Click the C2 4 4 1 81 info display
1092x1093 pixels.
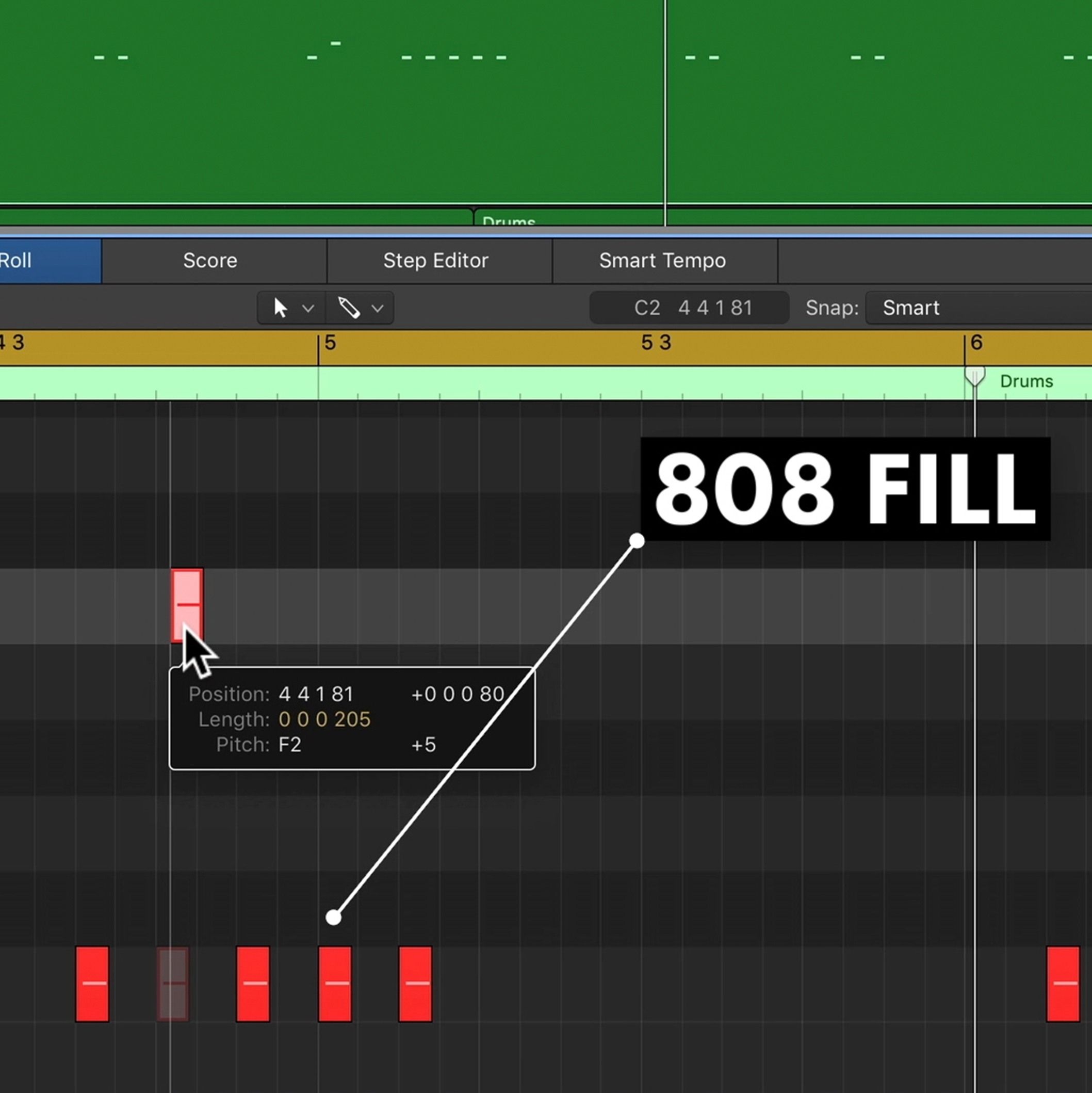pyautogui.click(x=689, y=308)
